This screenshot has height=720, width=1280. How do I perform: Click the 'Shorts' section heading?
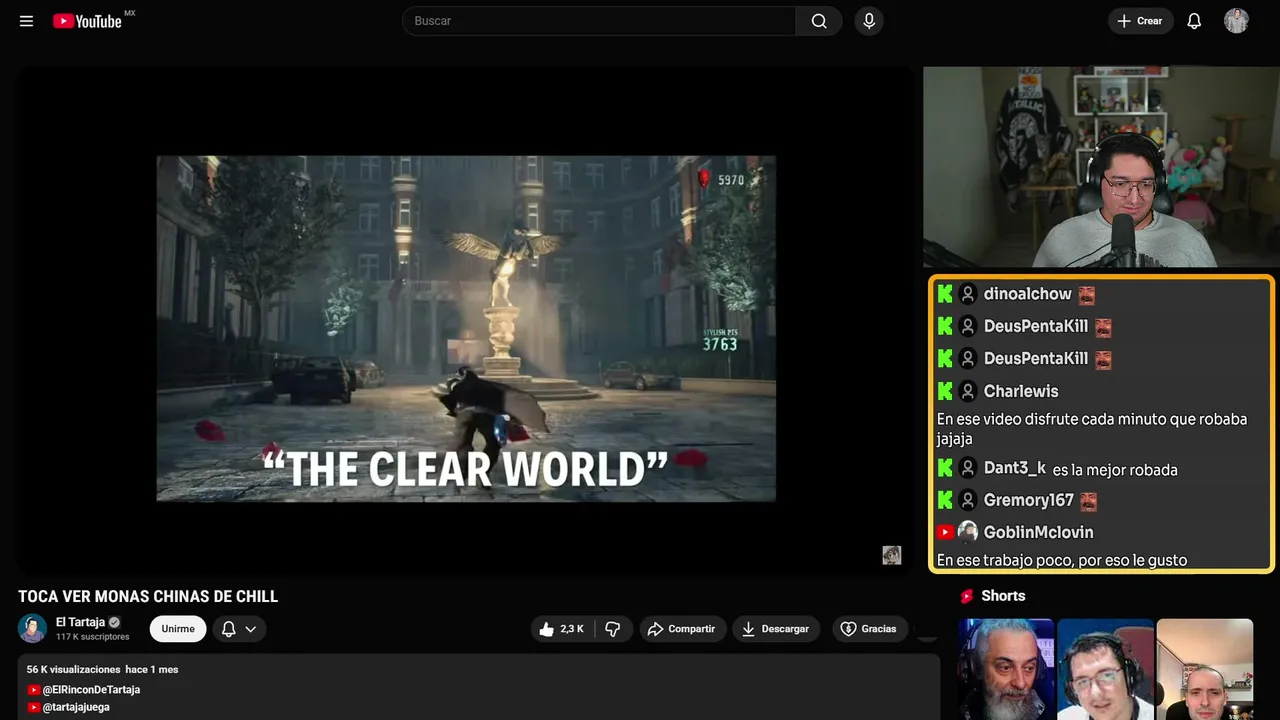[1003, 596]
